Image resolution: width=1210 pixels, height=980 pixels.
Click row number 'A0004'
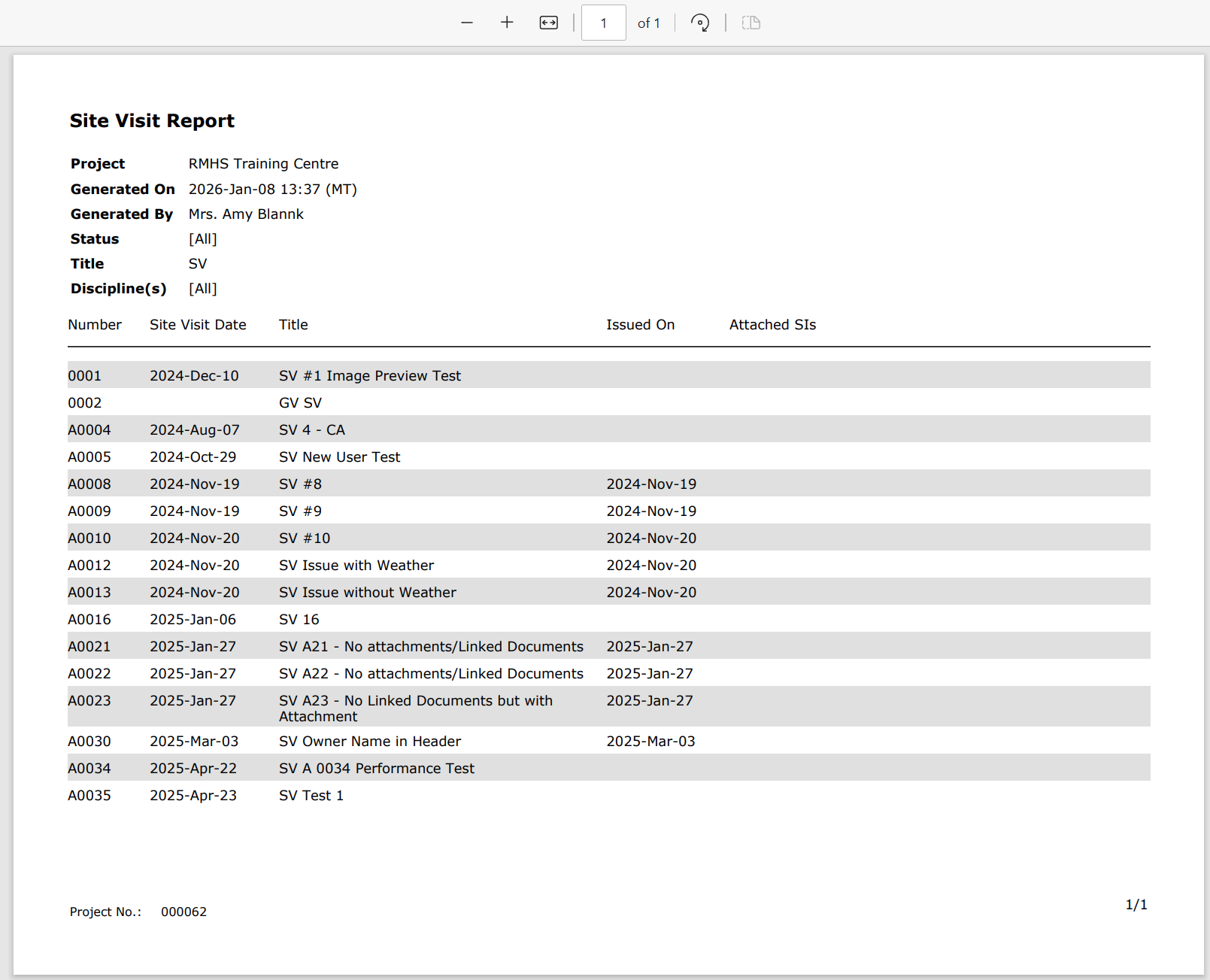pos(89,430)
